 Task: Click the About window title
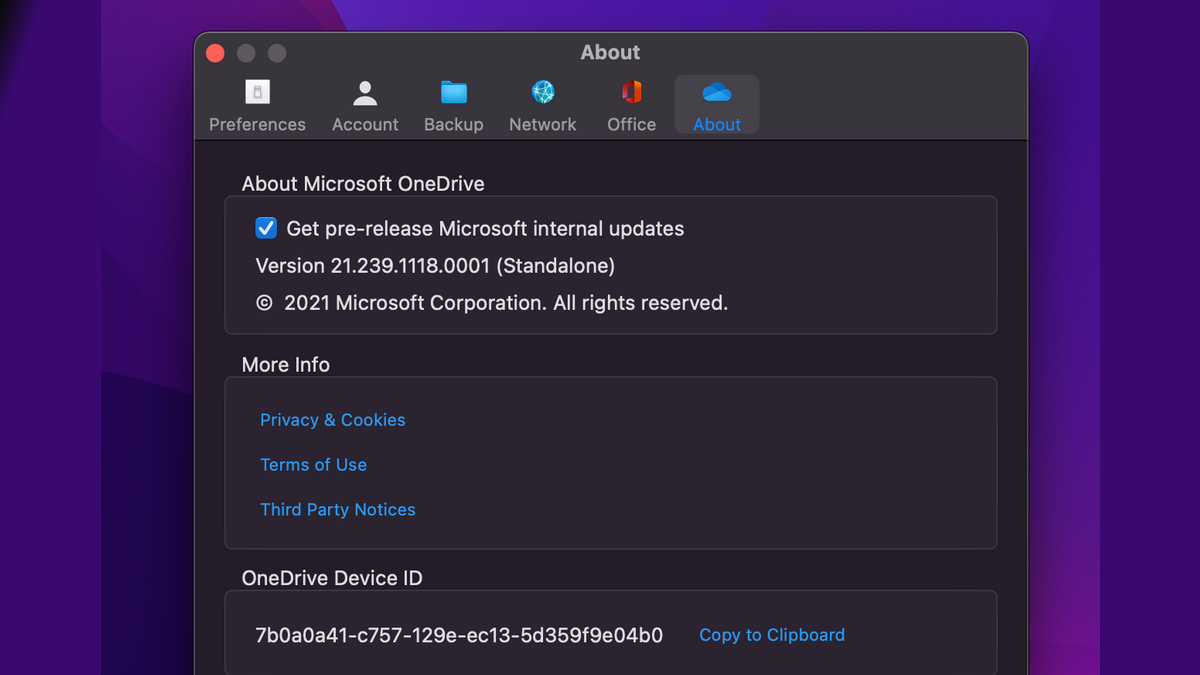610,52
